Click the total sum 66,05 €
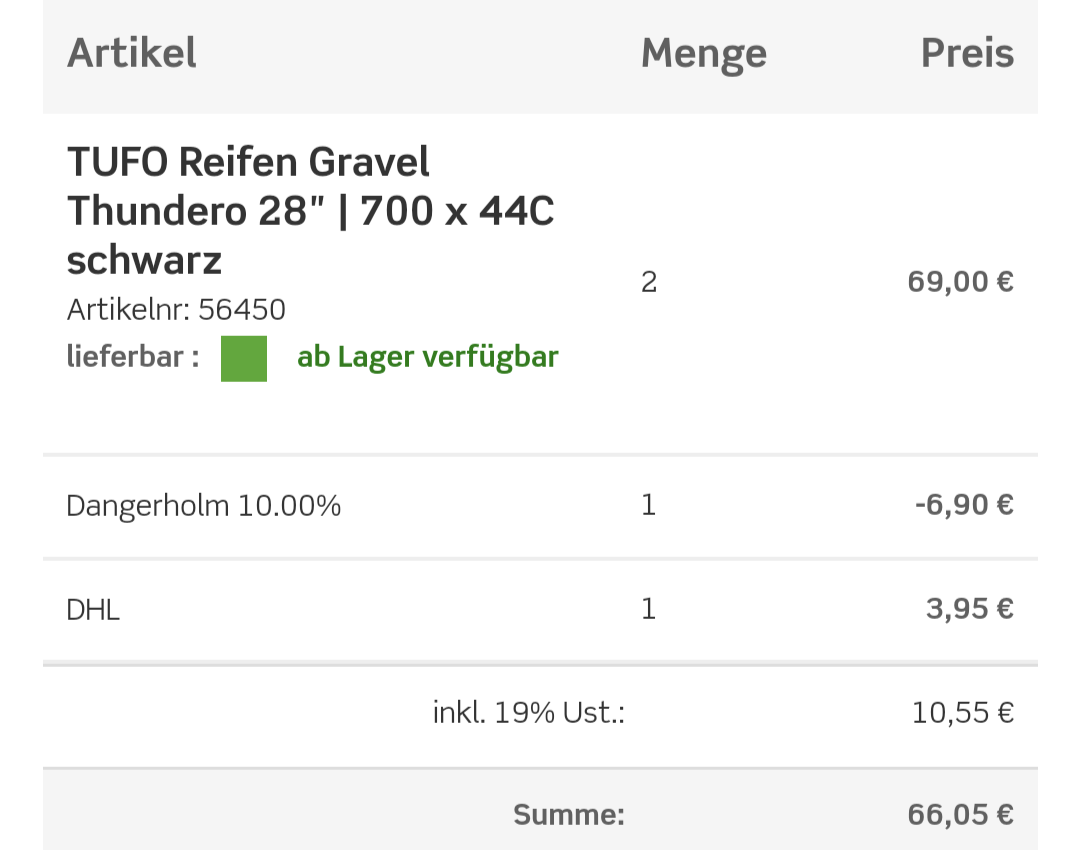Image resolution: width=1080 pixels, height=850 pixels. [960, 815]
